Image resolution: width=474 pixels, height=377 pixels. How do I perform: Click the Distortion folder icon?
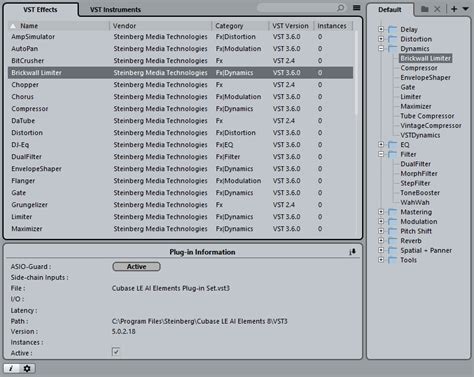pos(393,39)
